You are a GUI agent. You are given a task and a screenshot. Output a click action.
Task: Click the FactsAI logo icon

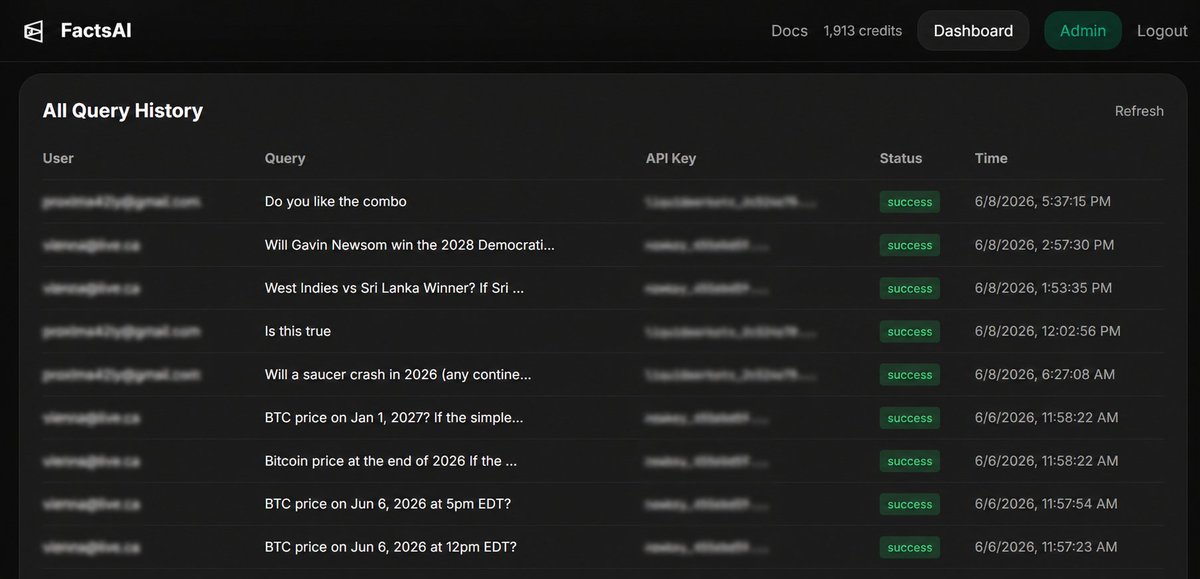35,31
